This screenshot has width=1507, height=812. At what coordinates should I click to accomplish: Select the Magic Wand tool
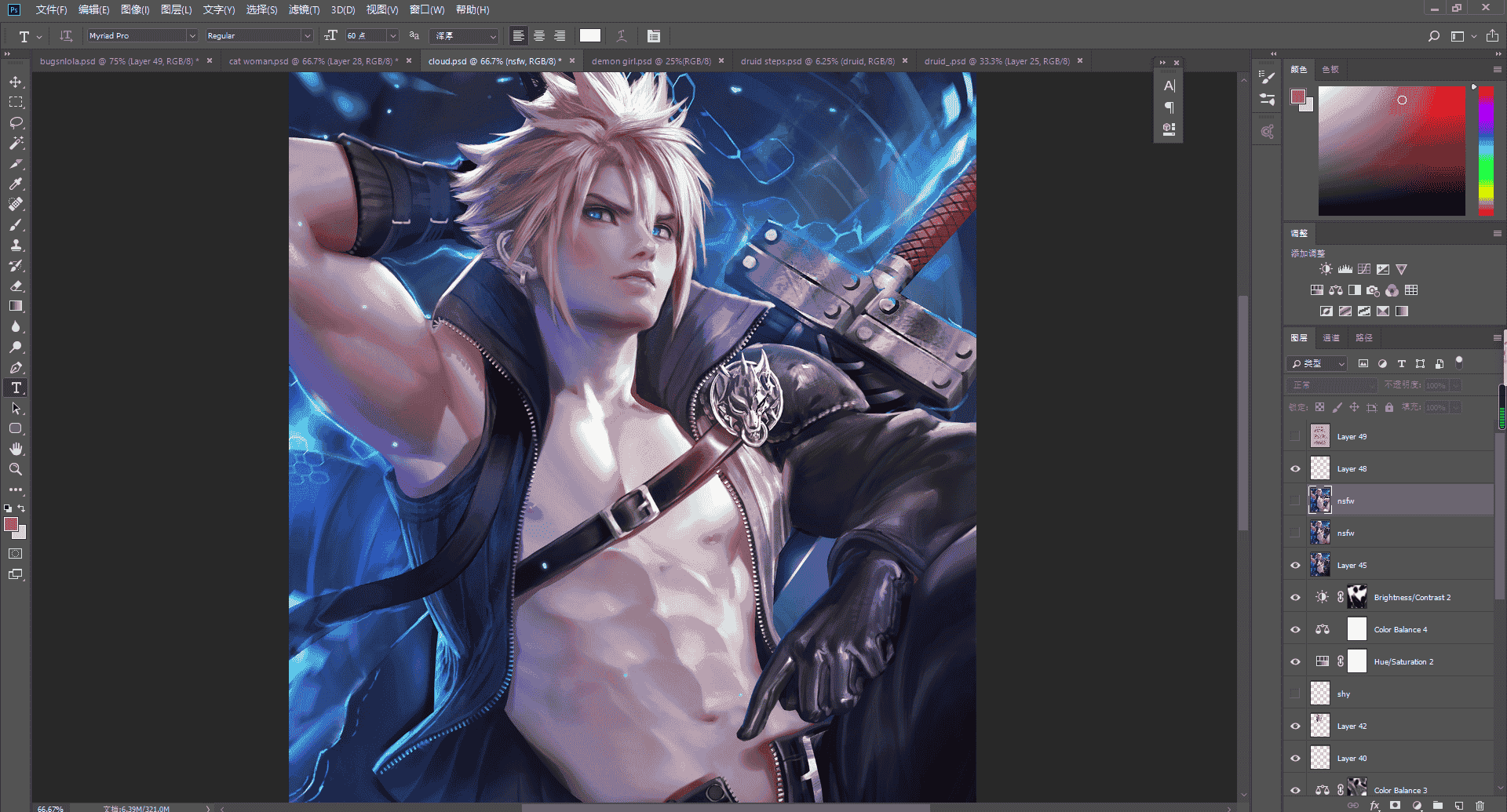click(16, 143)
